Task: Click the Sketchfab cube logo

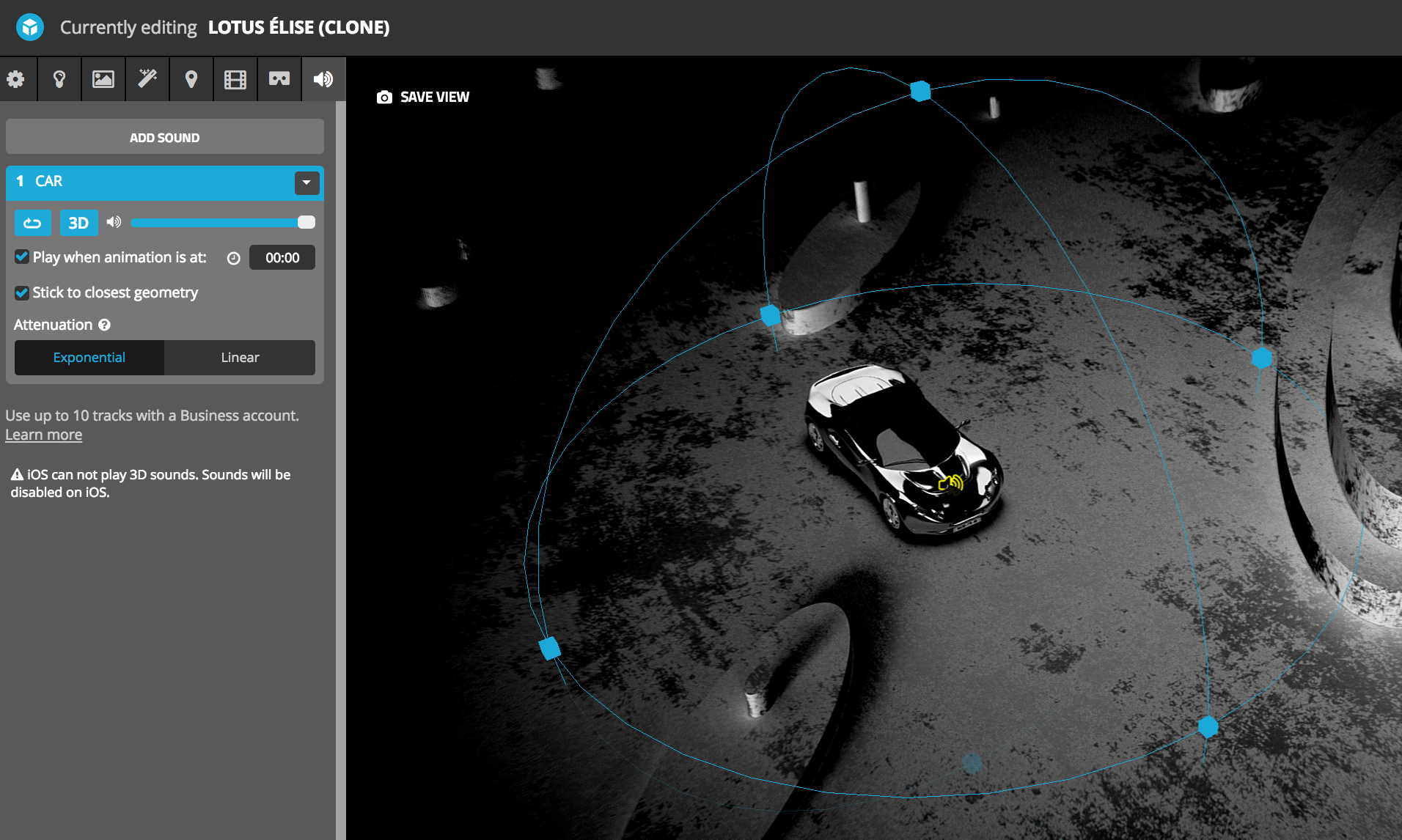Action: [30, 27]
